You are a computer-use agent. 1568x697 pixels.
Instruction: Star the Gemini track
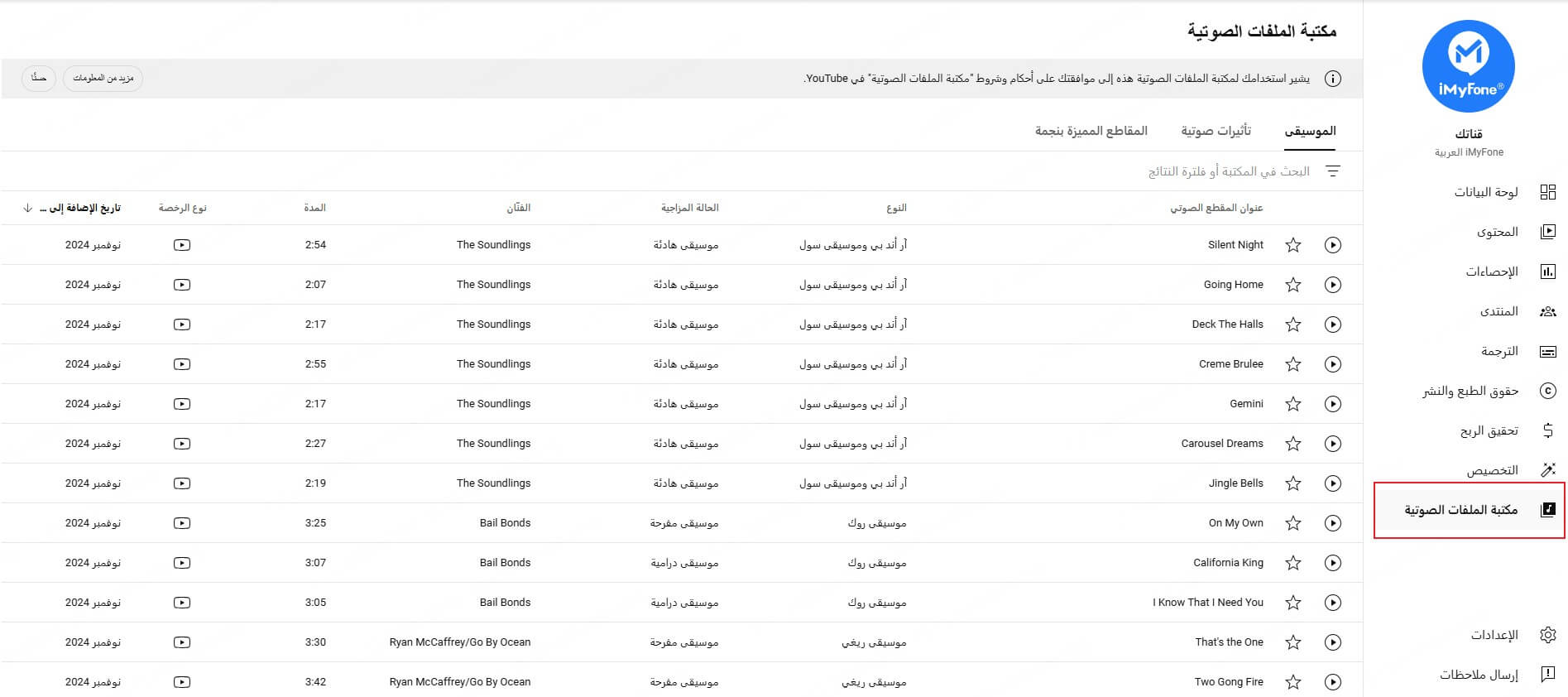click(x=1293, y=404)
